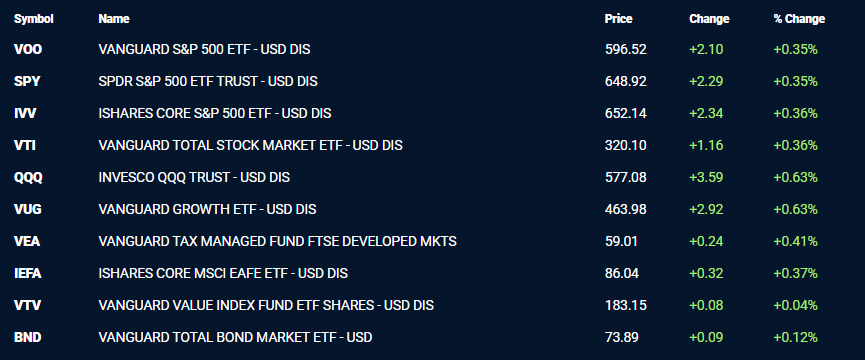
Task: Click the QQQ price 577.08
Action: pyautogui.click(x=626, y=178)
